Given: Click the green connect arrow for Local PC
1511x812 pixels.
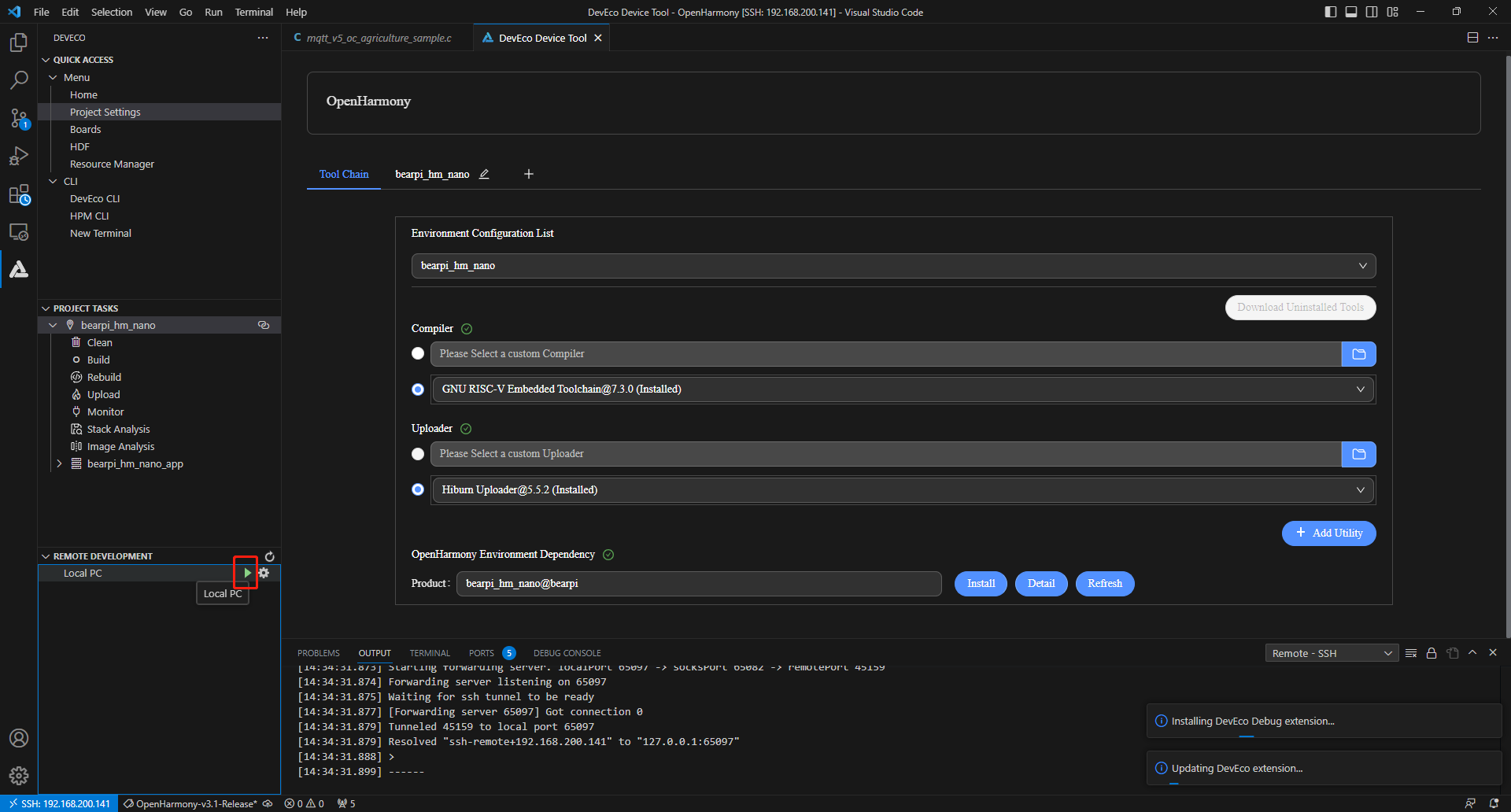Looking at the screenshot, I should point(247,573).
